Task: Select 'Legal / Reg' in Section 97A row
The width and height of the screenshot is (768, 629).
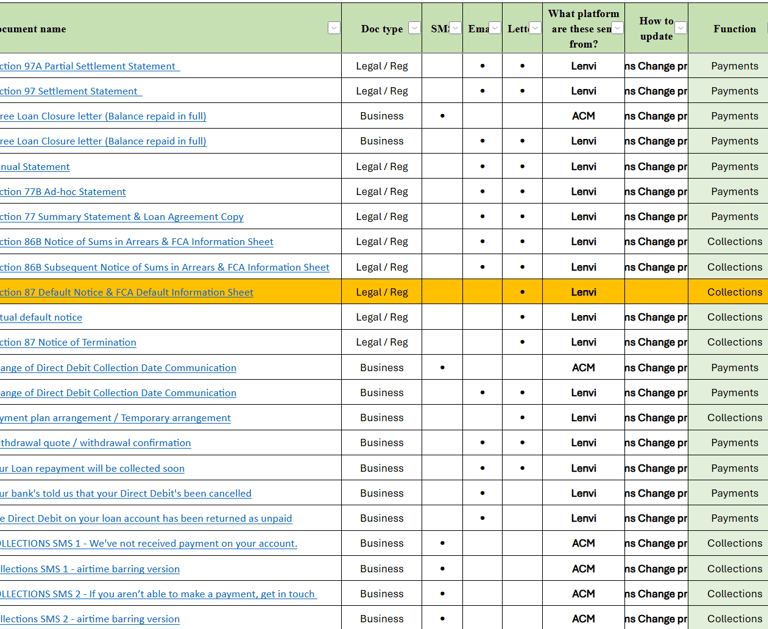Action: pos(382,66)
